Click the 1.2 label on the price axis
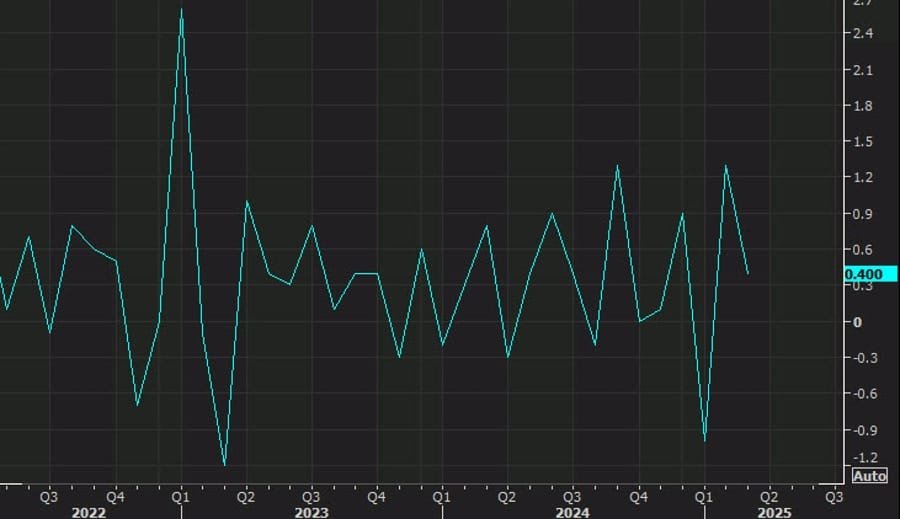The image size is (900, 519). [861, 178]
